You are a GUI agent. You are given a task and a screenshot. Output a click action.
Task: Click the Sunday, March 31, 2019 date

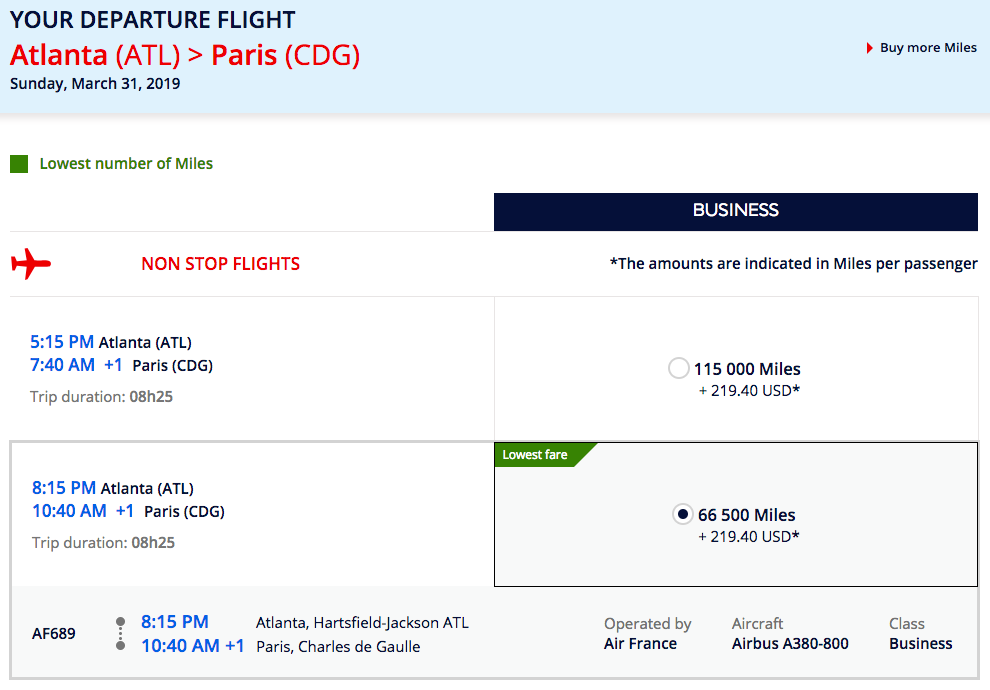coord(95,84)
